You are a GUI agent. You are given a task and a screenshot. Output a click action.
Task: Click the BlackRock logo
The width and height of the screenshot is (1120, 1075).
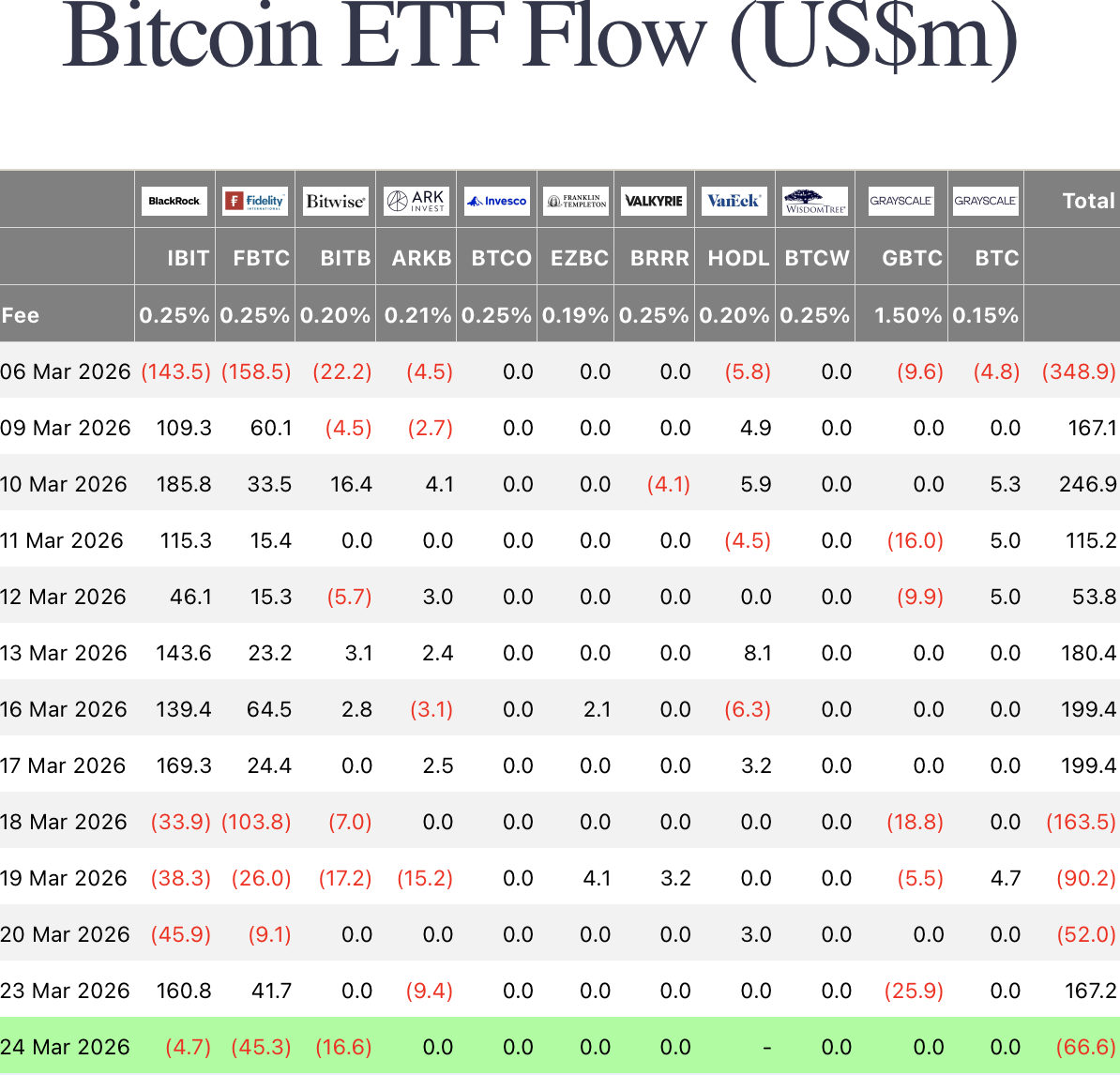pos(174,201)
